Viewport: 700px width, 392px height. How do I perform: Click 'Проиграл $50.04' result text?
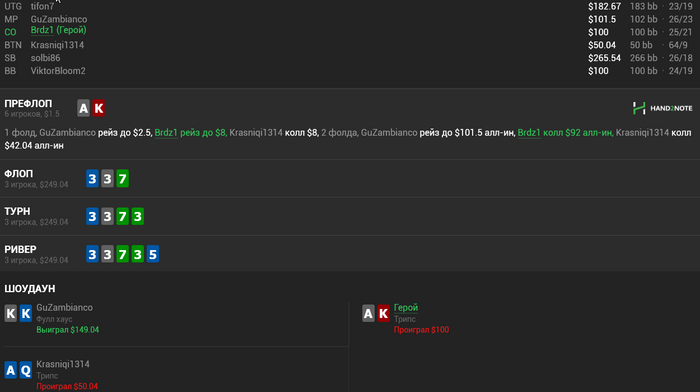[x=67, y=386]
